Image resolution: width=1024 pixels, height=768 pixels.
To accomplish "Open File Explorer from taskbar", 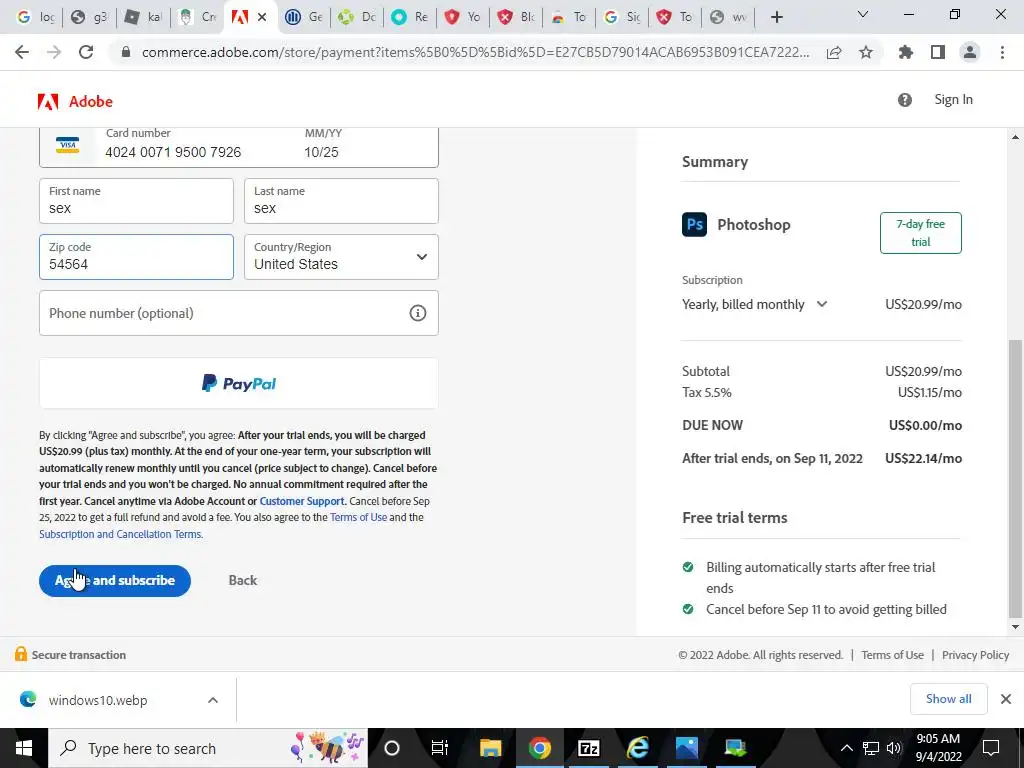I will coord(490,748).
